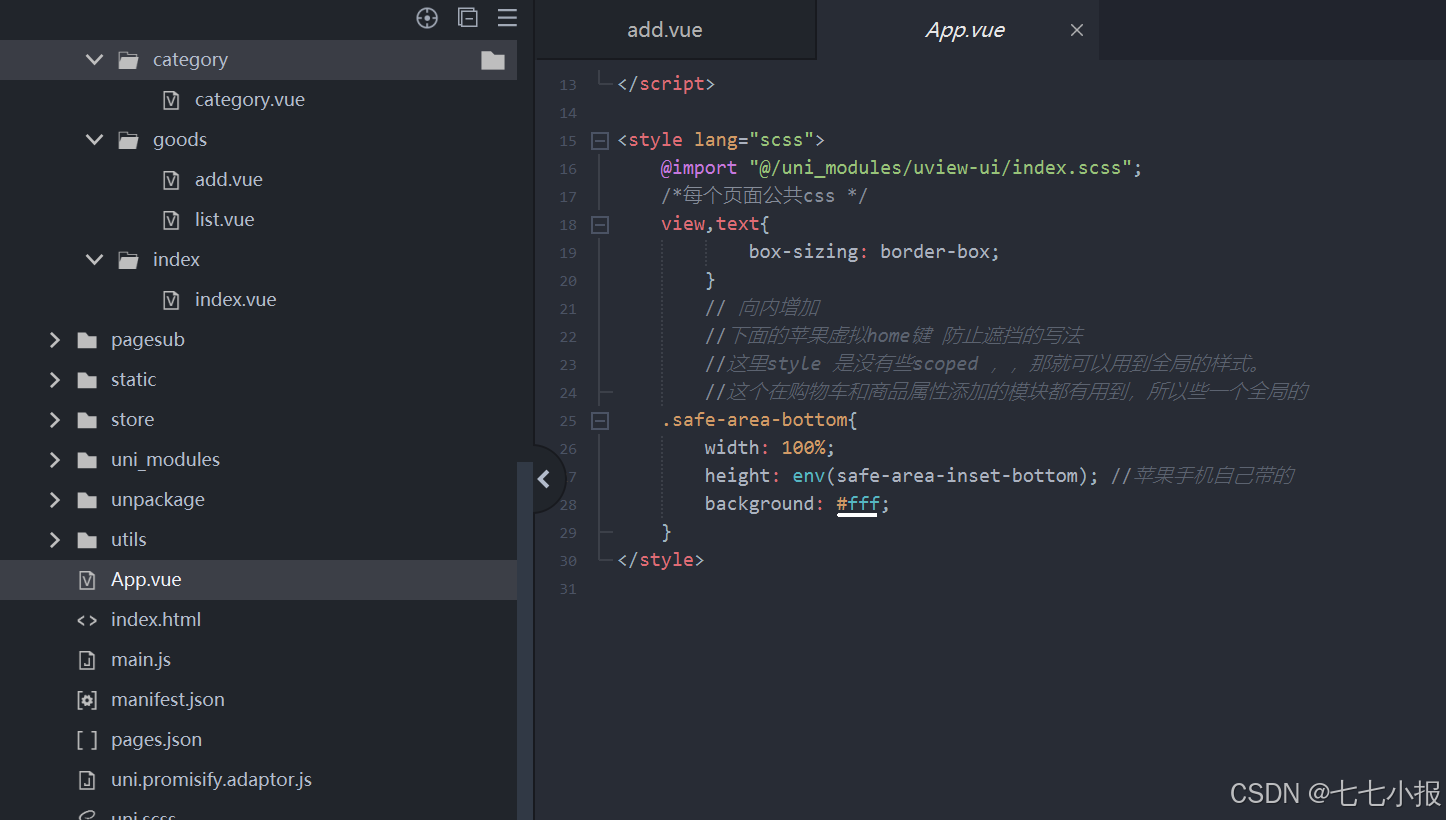Click the '.safe-area-bottom{' selector text
This screenshot has height=820, width=1446.
759,420
